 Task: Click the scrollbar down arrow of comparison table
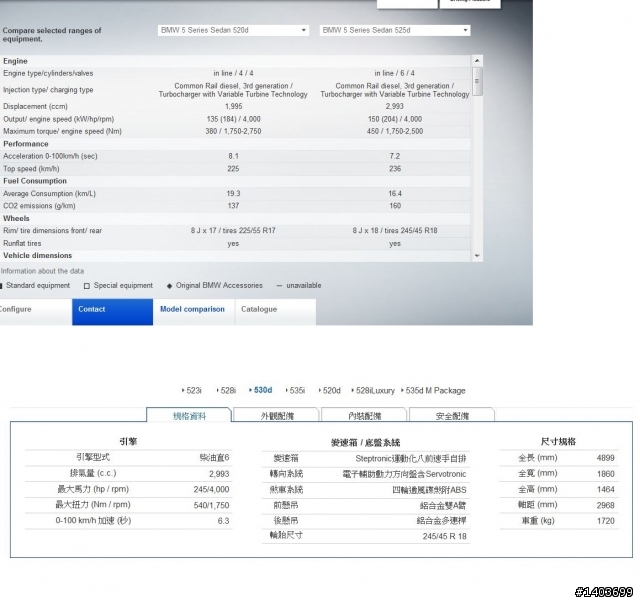pyautogui.click(x=477, y=256)
